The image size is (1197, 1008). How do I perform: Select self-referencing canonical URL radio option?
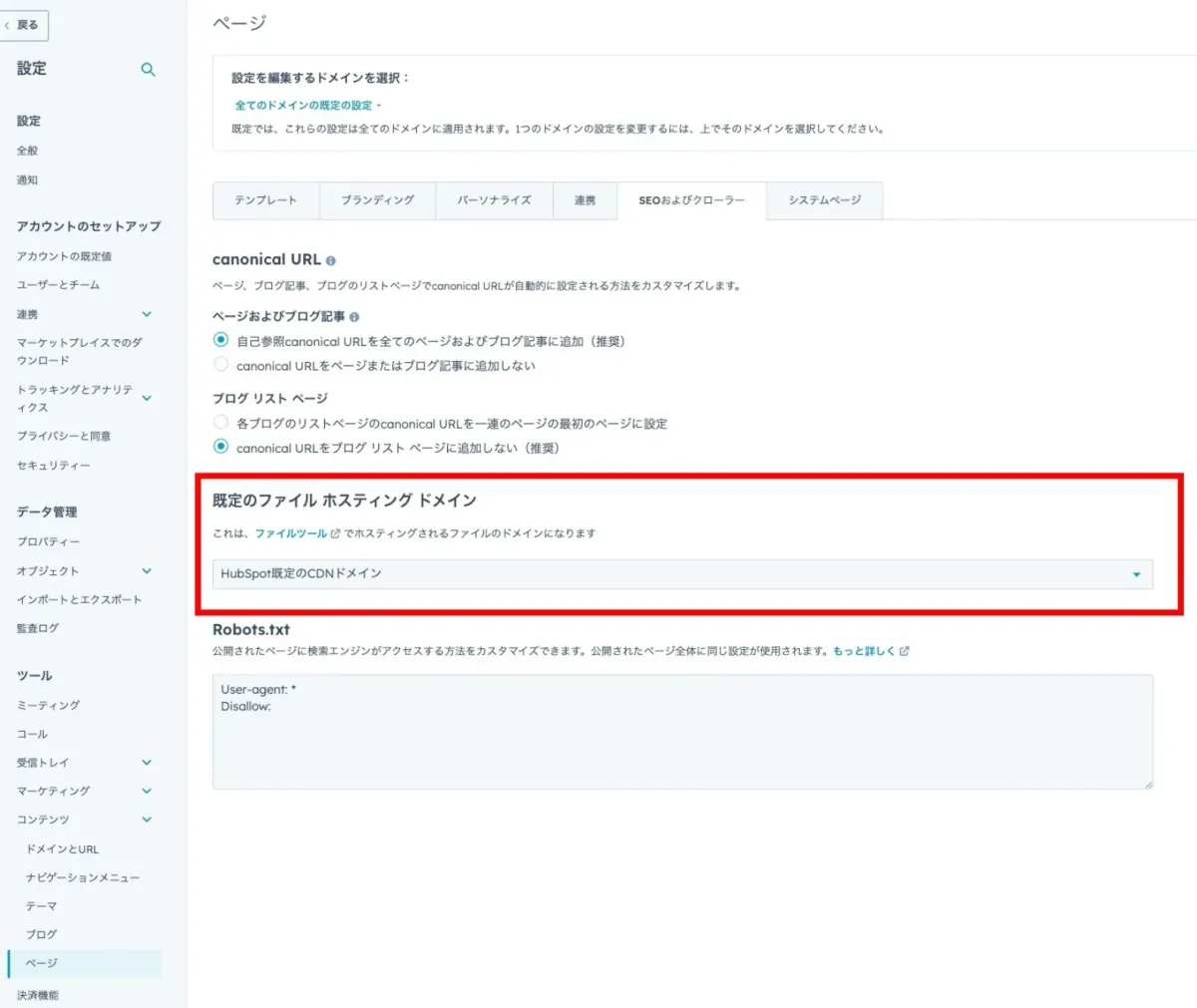tap(219, 342)
